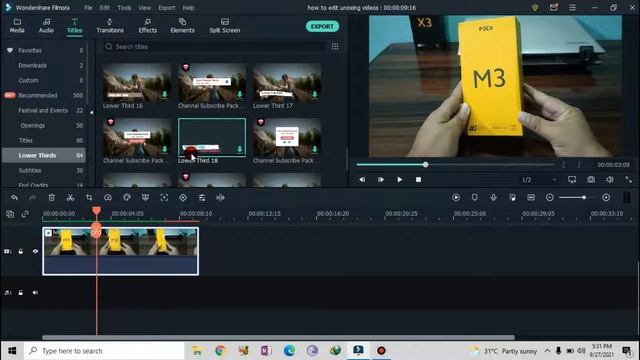The height and width of the screenshot is (360, 640).
Task: Download the Lower Third 16 title
Action: point(164,95)
